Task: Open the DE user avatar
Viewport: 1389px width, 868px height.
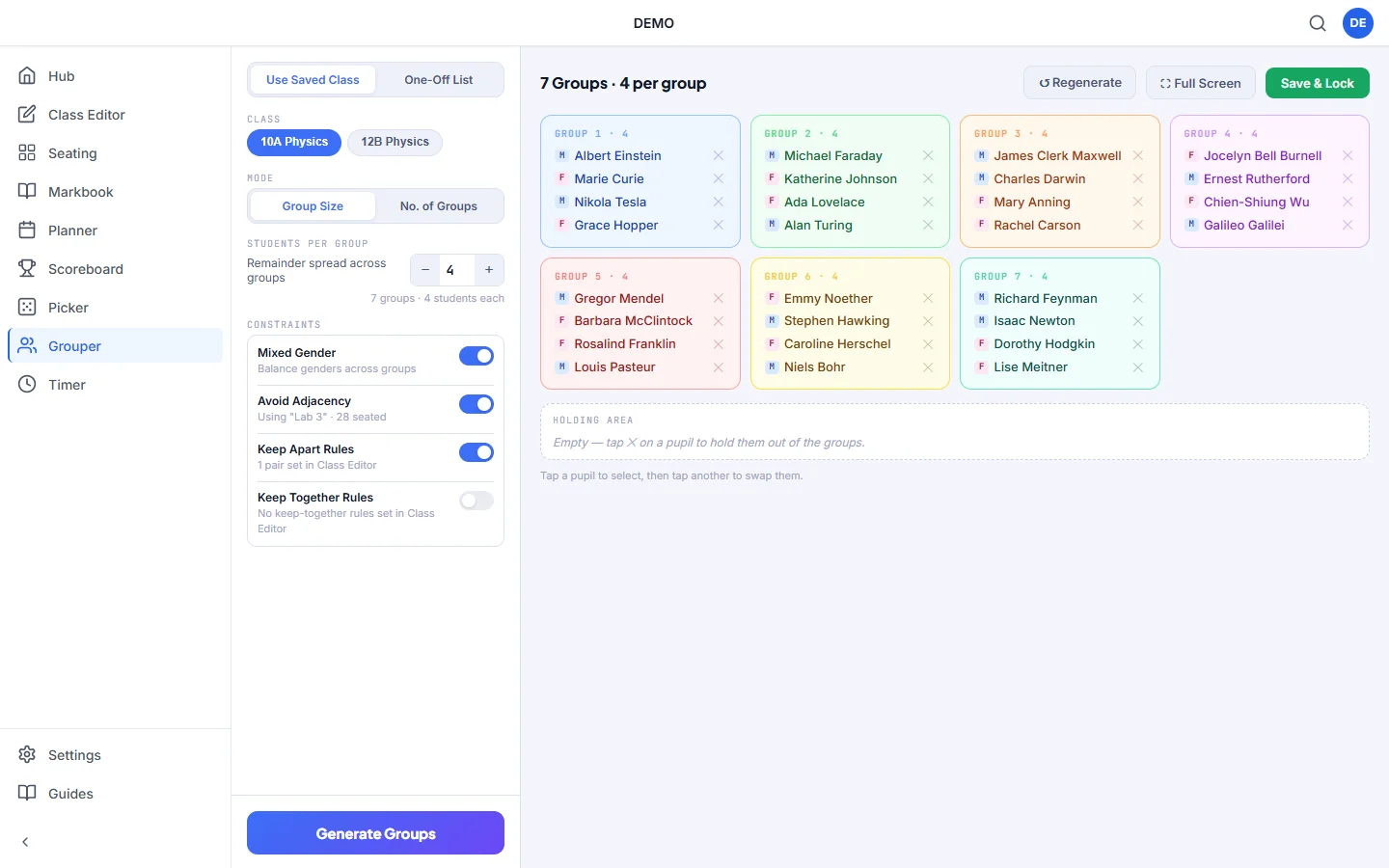Action: pos(1358,23)
